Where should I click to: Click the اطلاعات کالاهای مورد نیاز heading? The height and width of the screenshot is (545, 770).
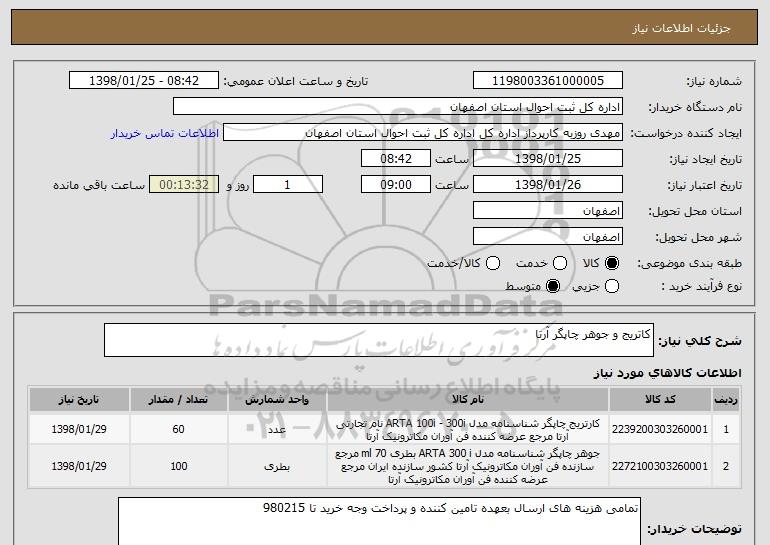pyautogui.click(x=667, y=373)
